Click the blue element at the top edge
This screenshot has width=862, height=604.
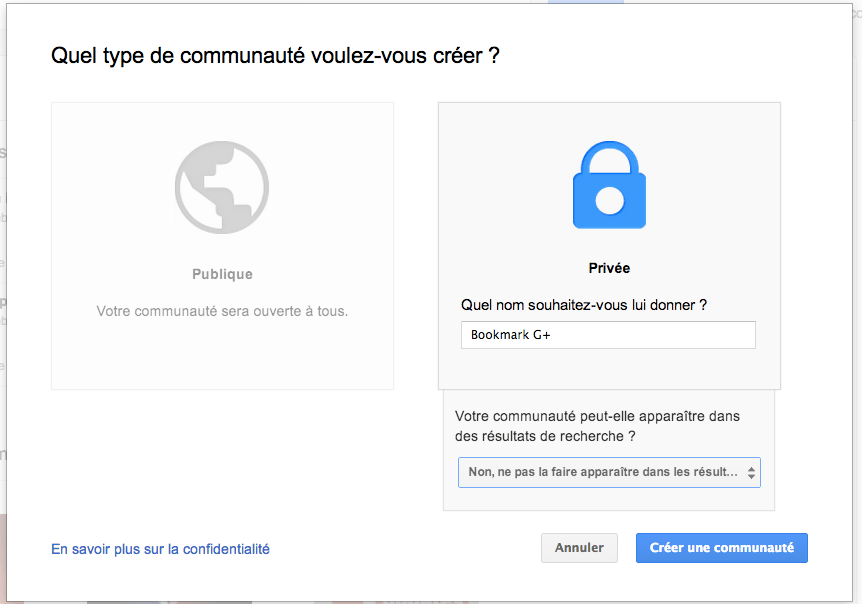pos(584,3)
